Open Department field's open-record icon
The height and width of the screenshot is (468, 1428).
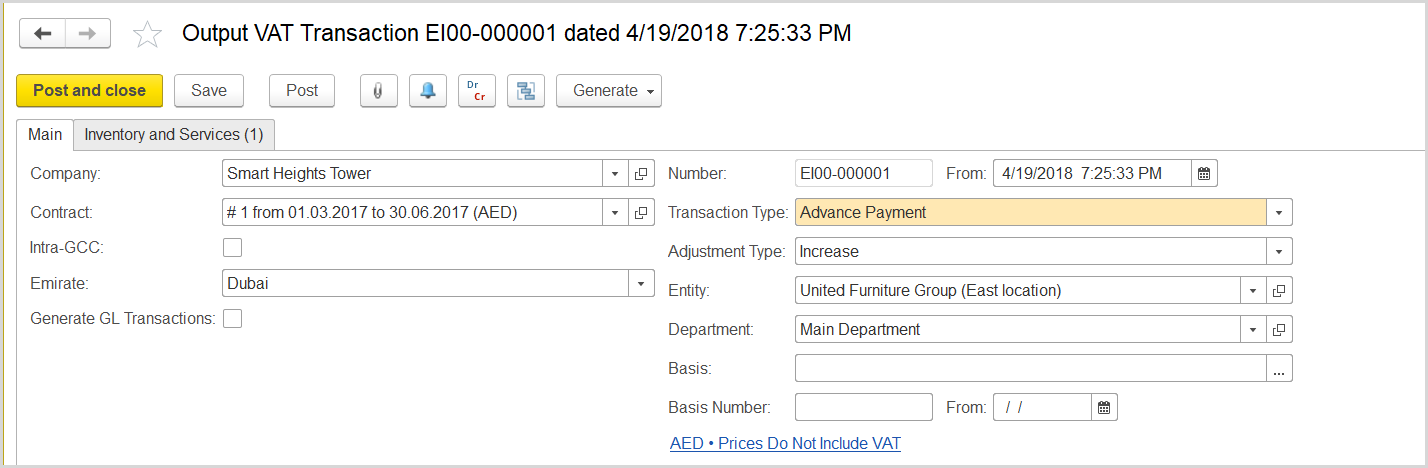tap(1279, 329)
